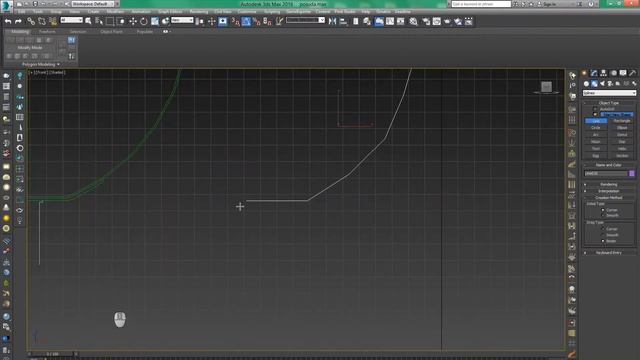
Task: Expand the Interpolation rollout
Action: click(609, 191)
